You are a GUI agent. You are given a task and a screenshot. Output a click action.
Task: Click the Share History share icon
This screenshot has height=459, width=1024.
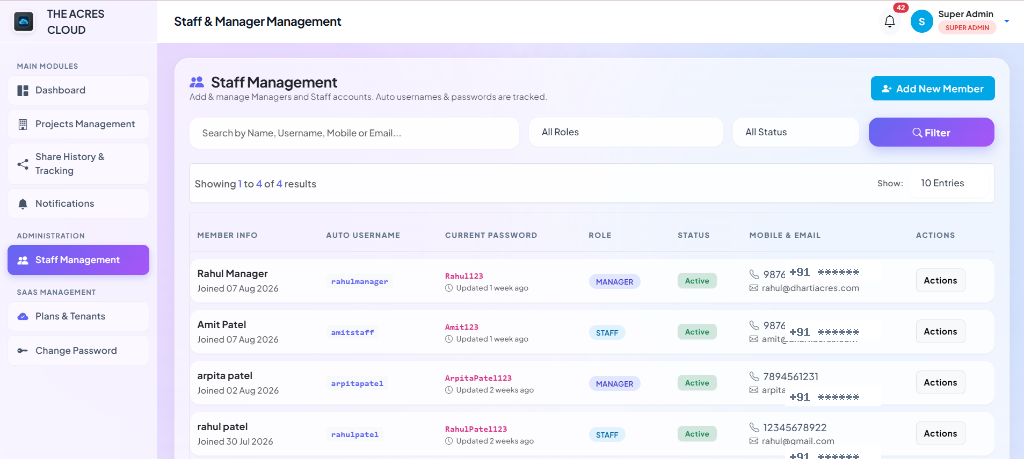tap(23, 164)
